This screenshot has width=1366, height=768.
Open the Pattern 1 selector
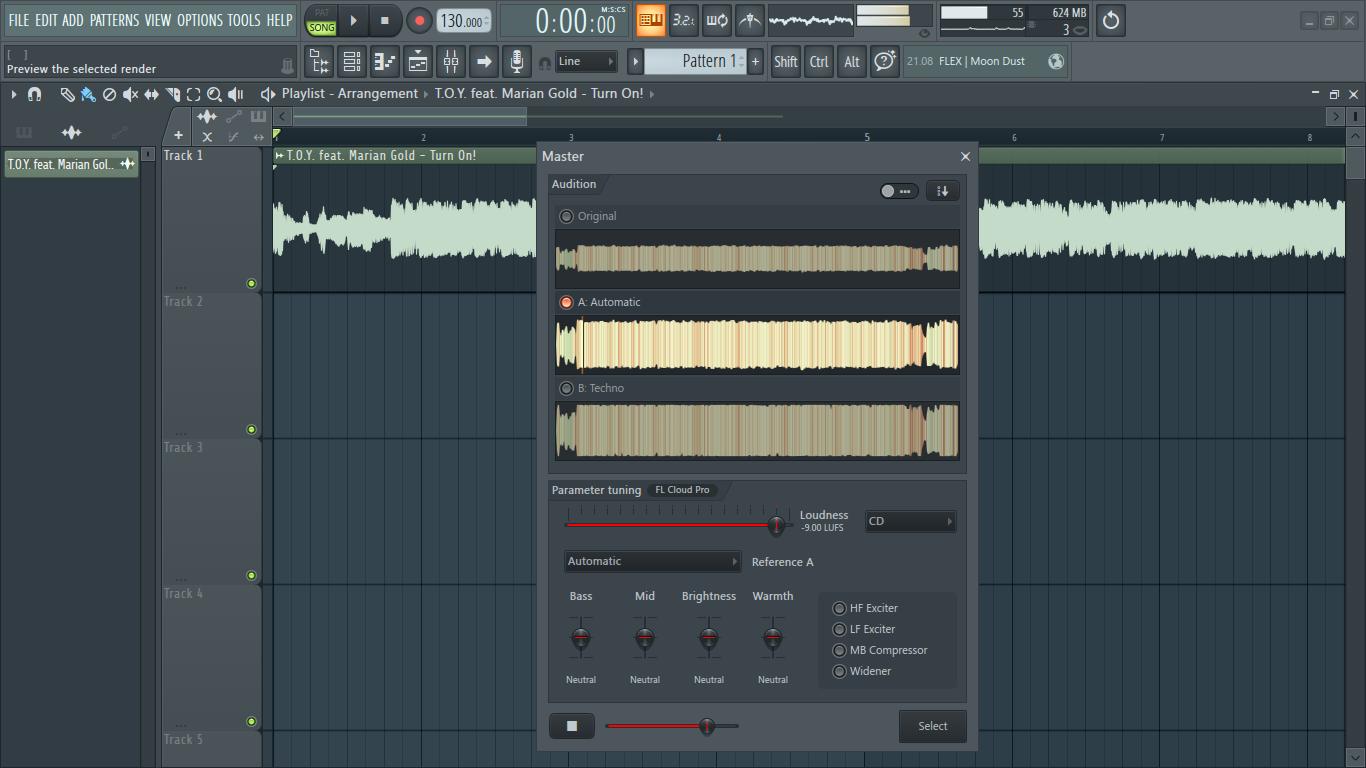(696, 62)
